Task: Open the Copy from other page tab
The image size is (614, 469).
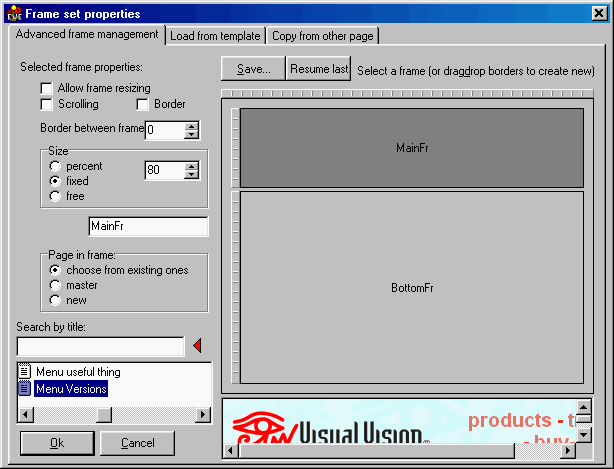Action: tap(323, 36)
